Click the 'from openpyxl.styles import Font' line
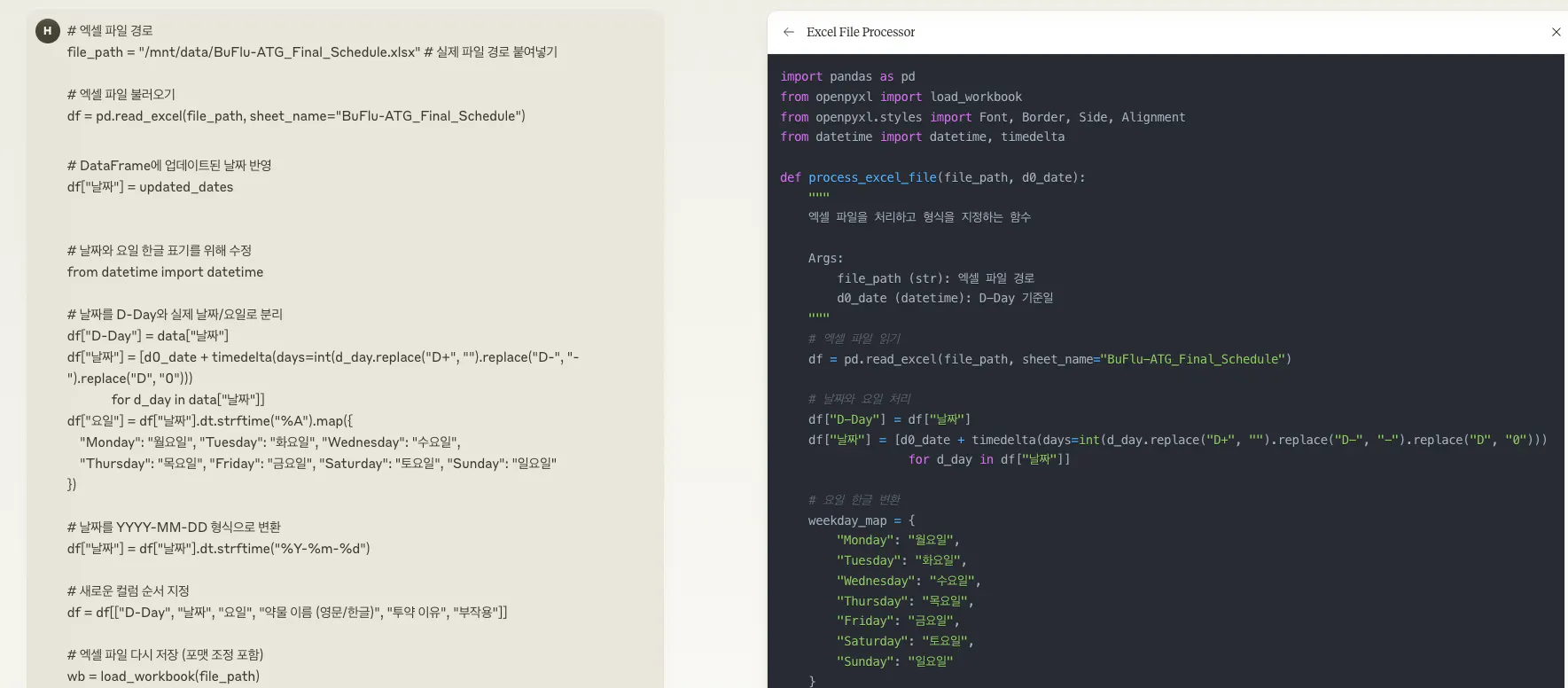Viewport: 1568px width, 688px height. pos(982,117)
